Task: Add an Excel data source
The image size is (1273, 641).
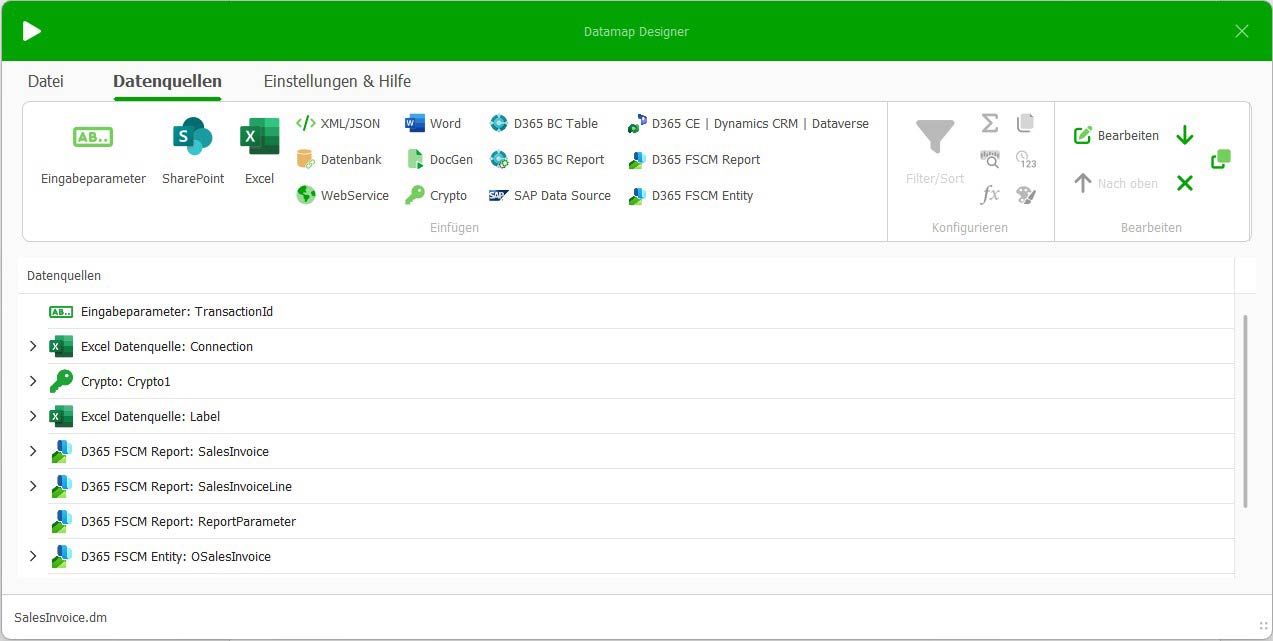Action: [259, 150]
